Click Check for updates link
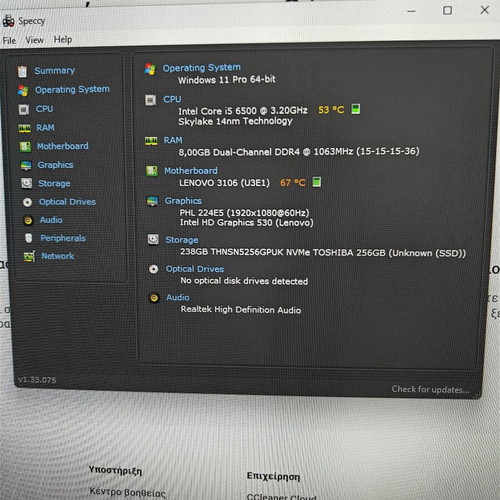 click(430, 389)
